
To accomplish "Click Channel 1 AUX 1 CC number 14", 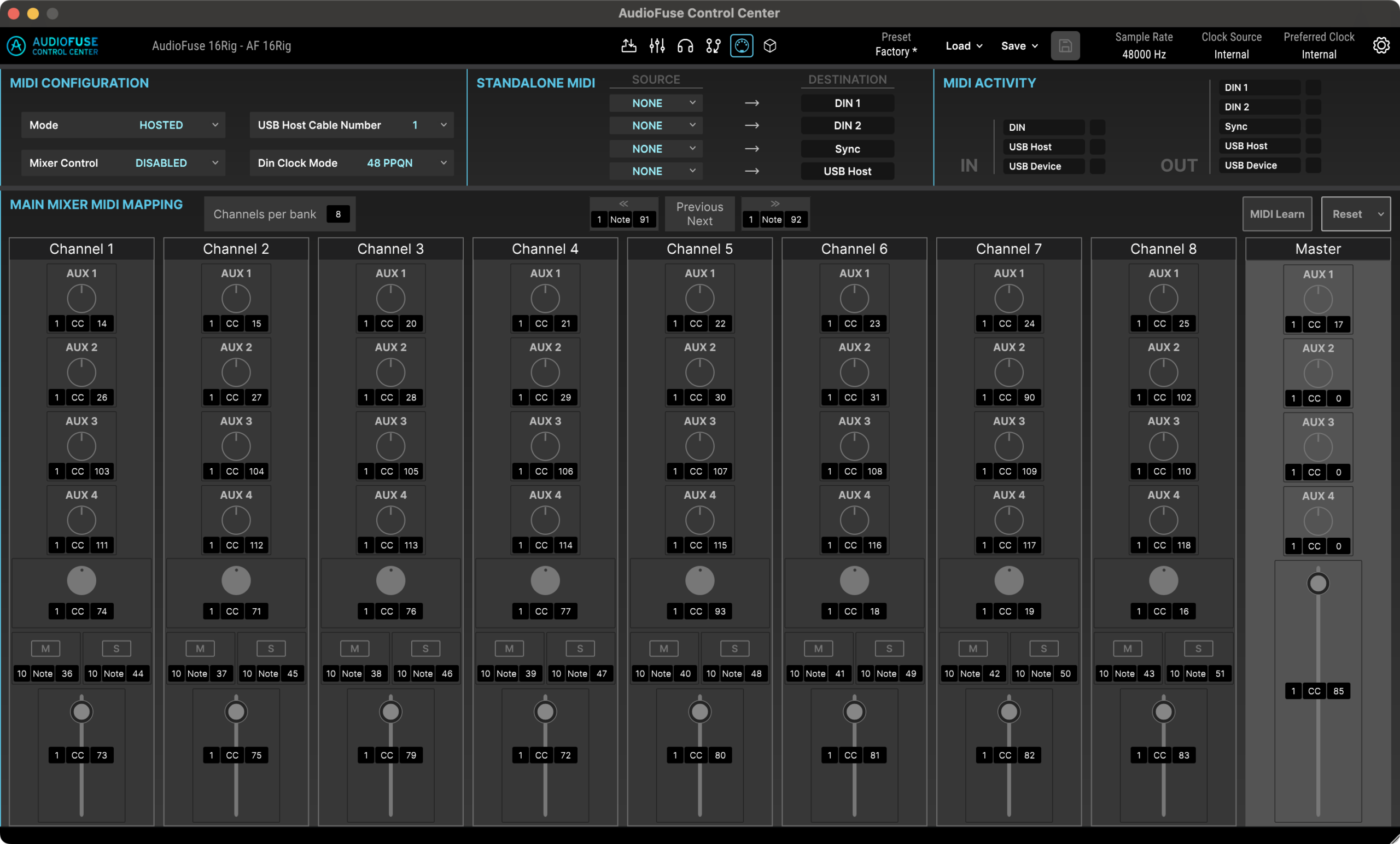I will pos(102,323).
